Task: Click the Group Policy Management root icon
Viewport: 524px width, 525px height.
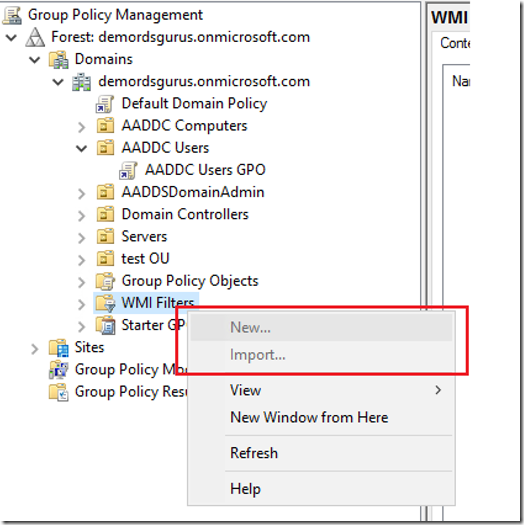Action: pos(12,15)
